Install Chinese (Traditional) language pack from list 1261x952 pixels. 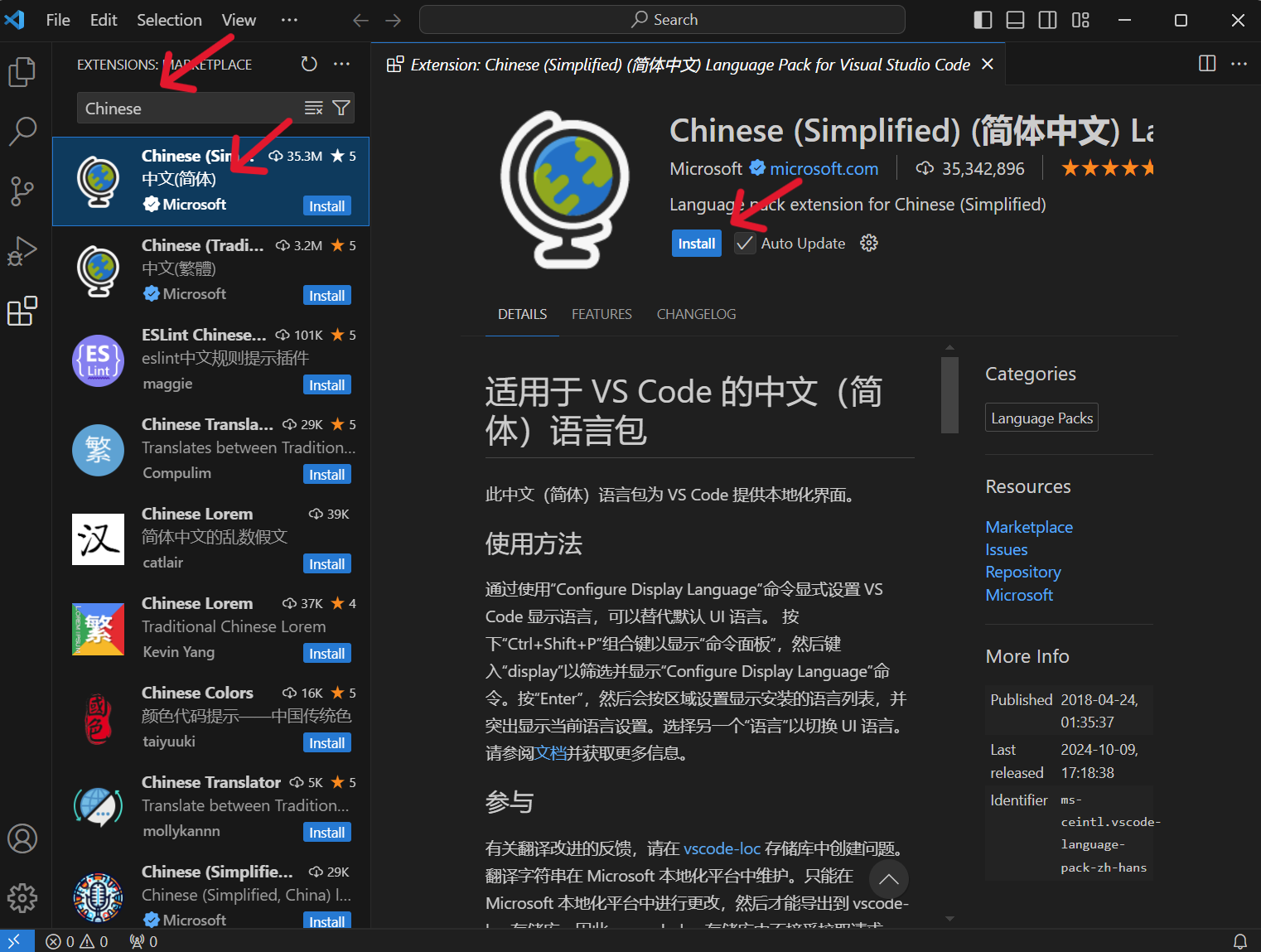point(327,295)
